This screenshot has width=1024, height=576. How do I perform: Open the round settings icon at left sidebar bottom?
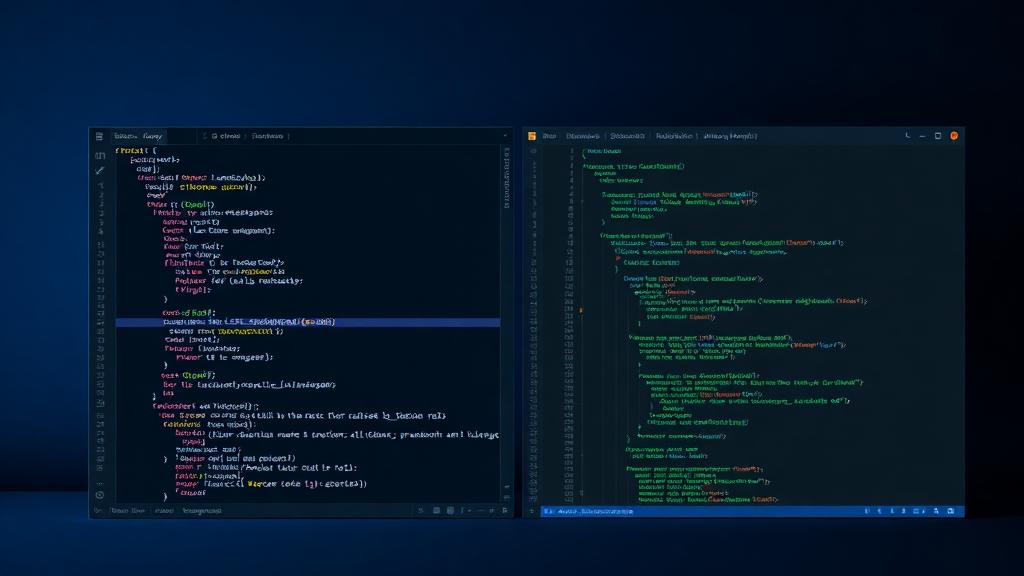tap(100, 495)
